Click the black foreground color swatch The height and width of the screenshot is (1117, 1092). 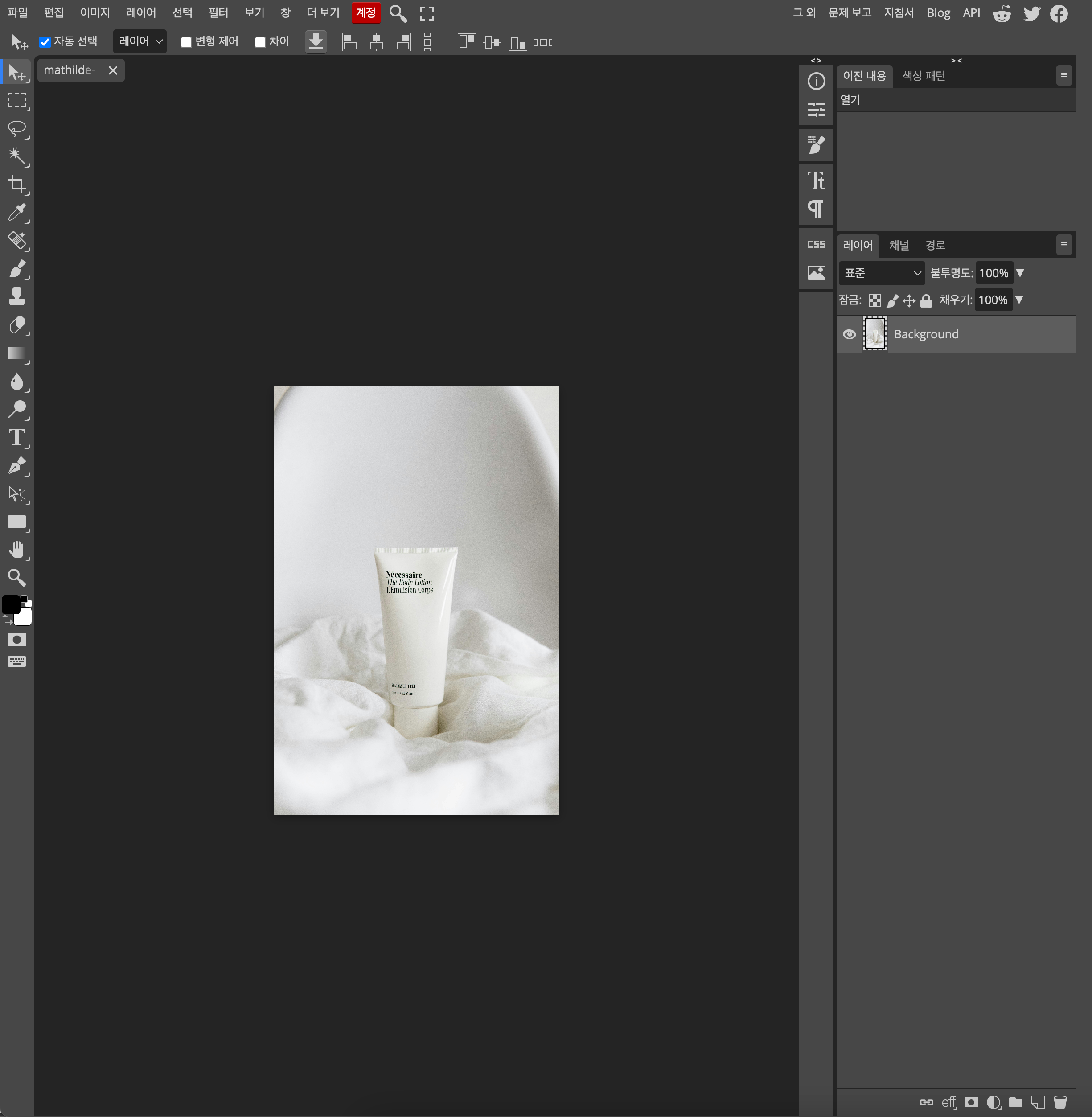tap(10, 604)
